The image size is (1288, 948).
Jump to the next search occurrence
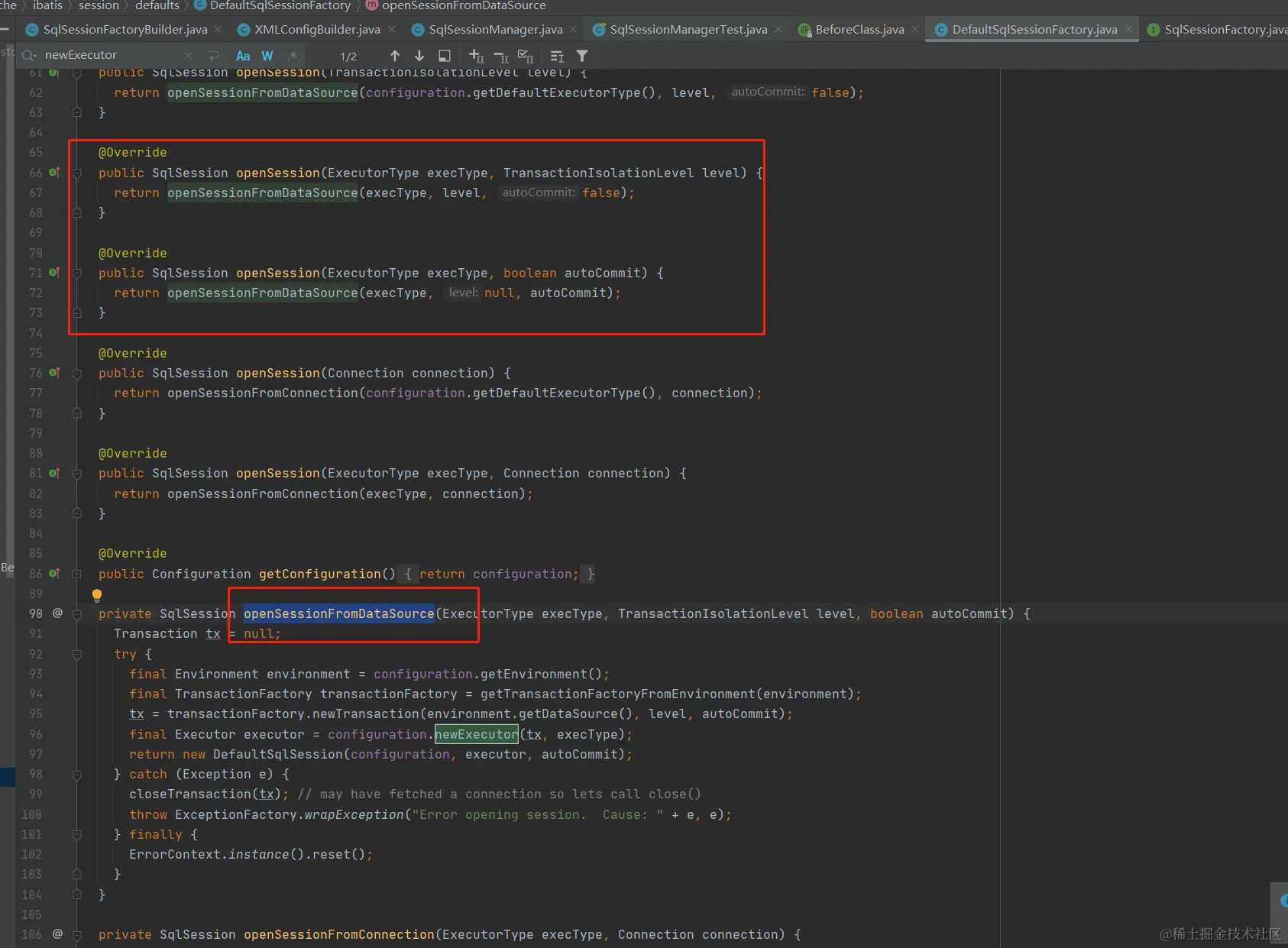[x=419, y=56]
